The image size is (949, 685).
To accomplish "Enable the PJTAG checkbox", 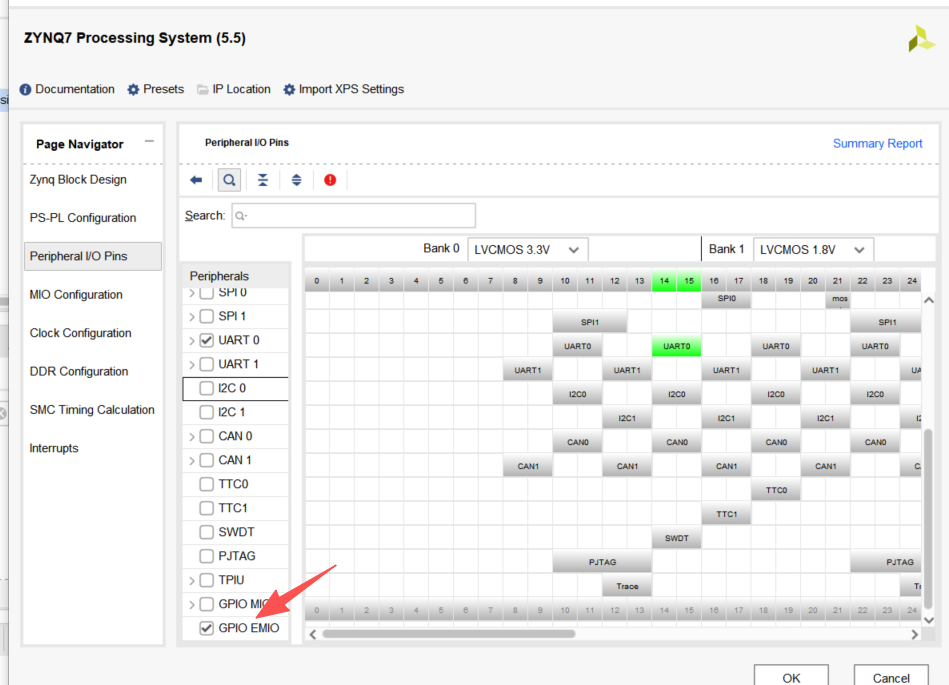I will pyautogui.click(x=206, y=556).
